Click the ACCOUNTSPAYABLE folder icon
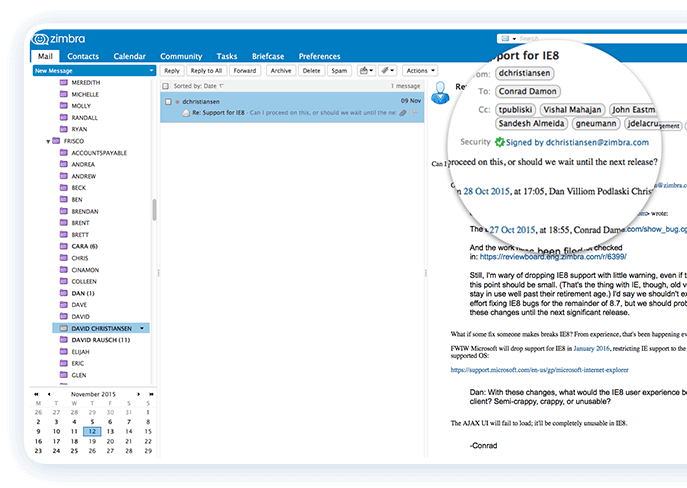 coord(64,152)
